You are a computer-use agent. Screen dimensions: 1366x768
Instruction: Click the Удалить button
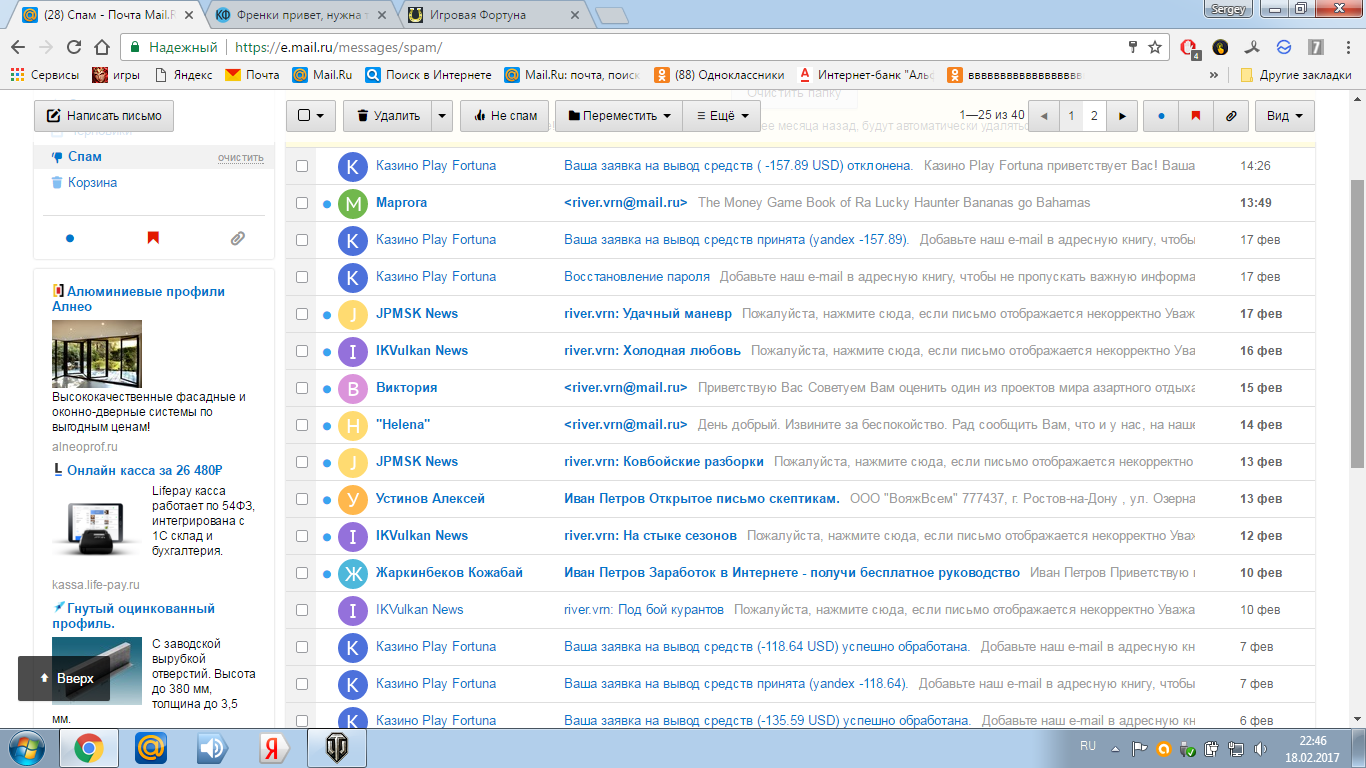point(388,116)
